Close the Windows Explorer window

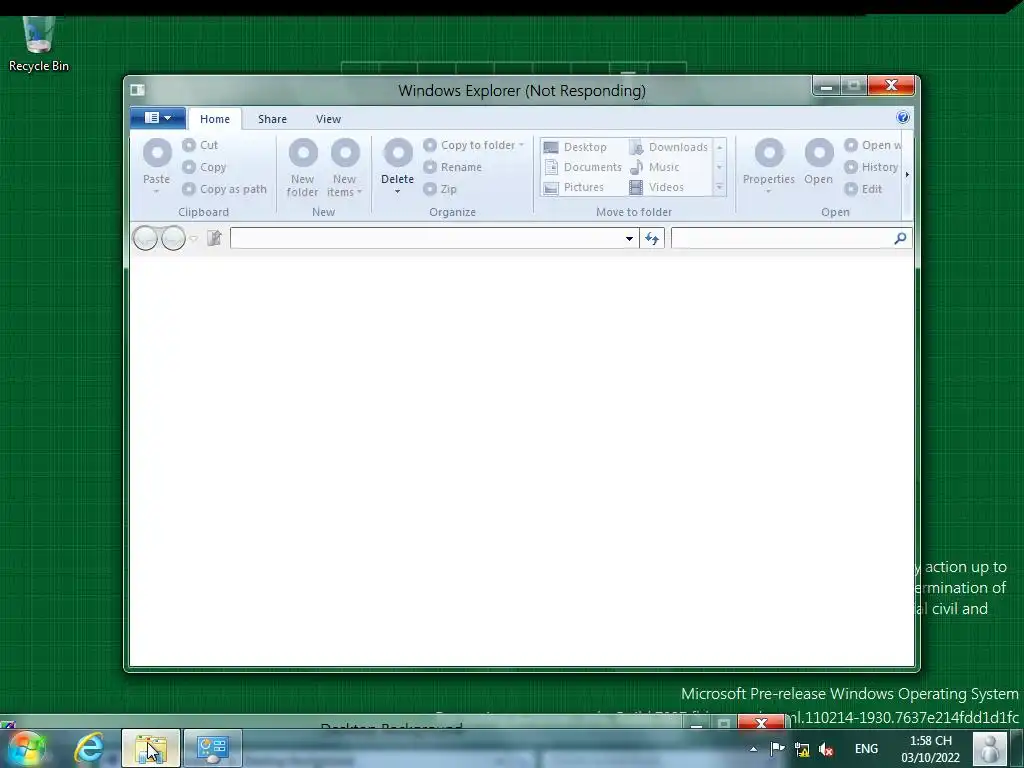click(x=891, y=86)
